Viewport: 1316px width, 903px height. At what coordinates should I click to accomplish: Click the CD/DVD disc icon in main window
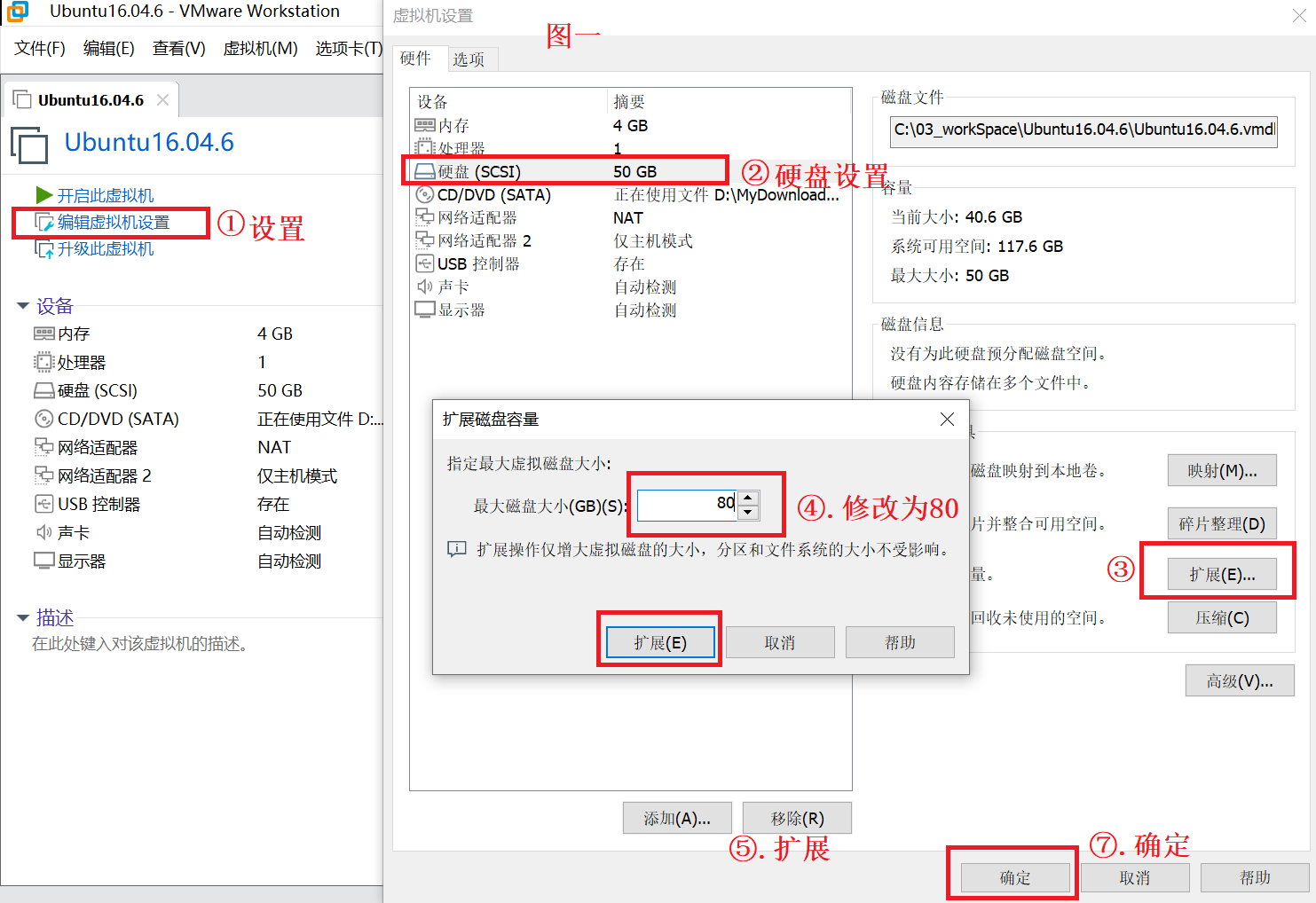pyautogui.click(x=44, y=419)
